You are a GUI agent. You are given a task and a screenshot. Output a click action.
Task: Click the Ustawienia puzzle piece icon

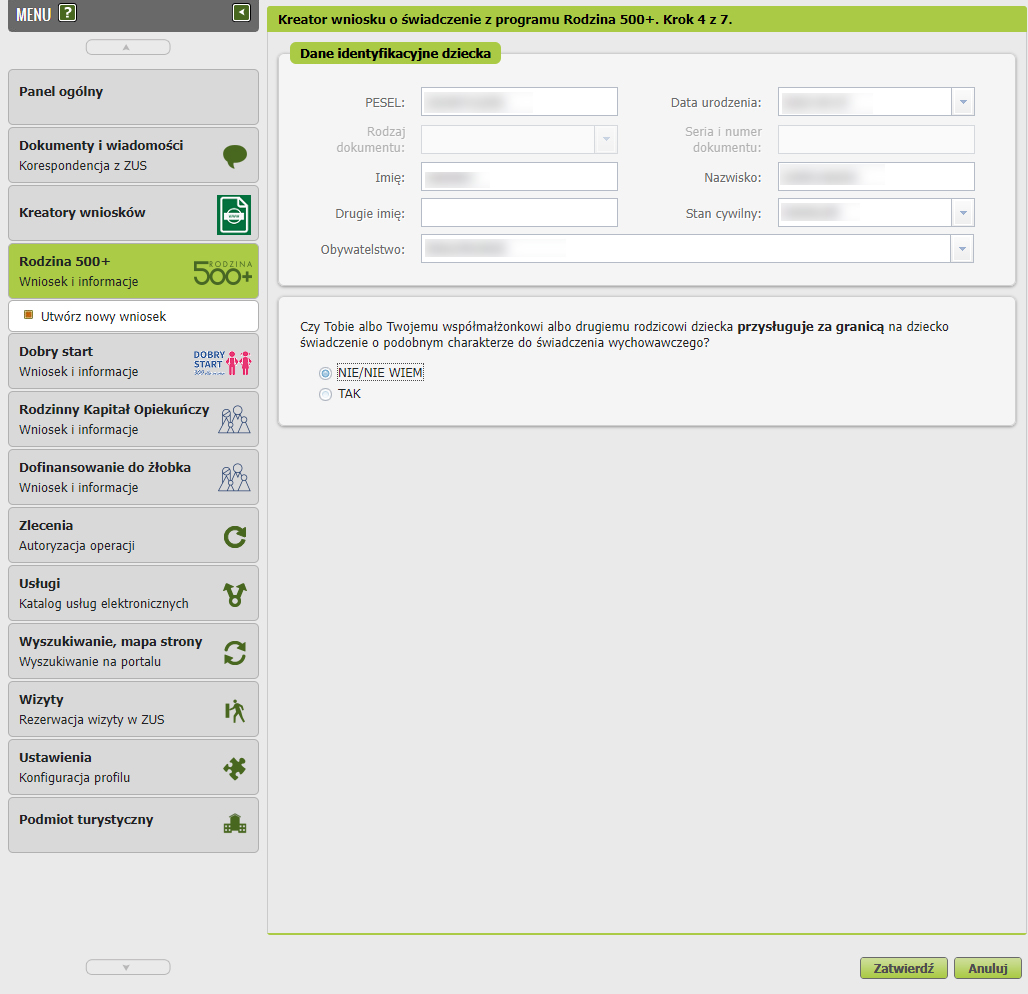point(234,768)
